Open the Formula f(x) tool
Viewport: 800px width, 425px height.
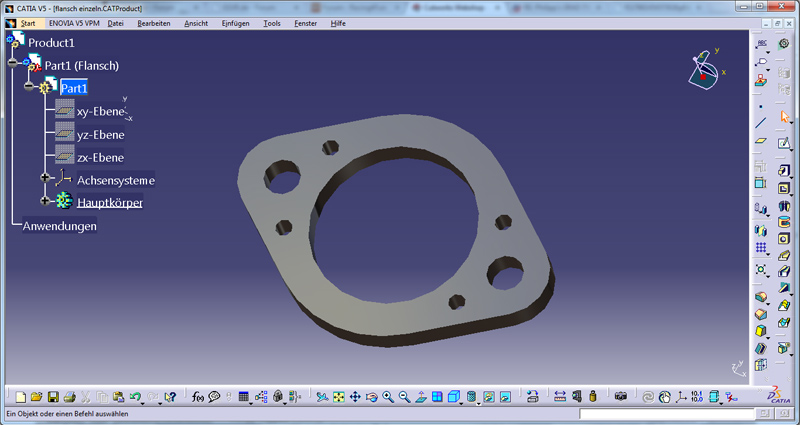[x=197, y=397]
